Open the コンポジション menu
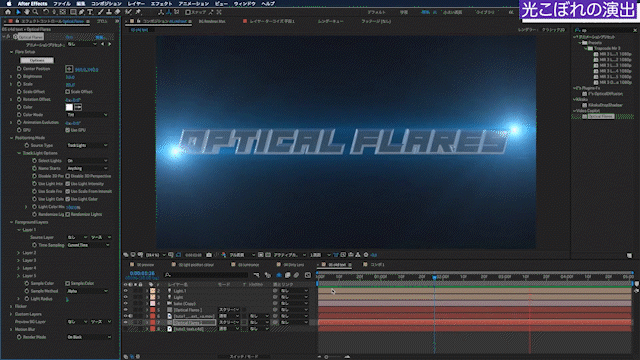The width and height of the screenshot is (640, 360). click(106, 3)
